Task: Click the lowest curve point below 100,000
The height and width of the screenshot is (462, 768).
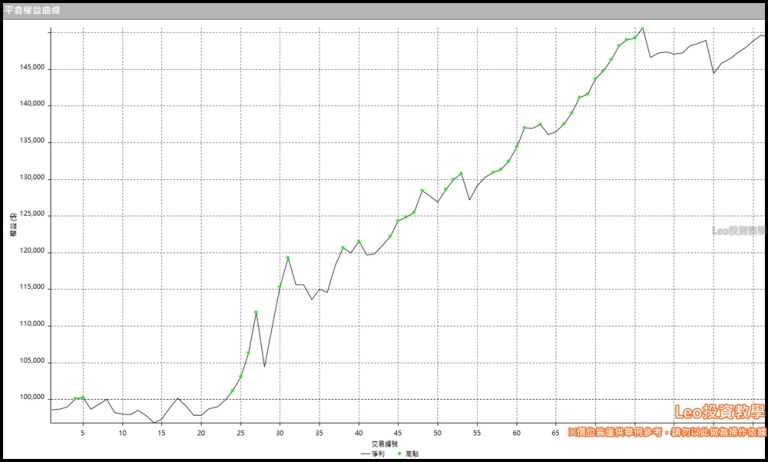Action: tap(154, 423)
